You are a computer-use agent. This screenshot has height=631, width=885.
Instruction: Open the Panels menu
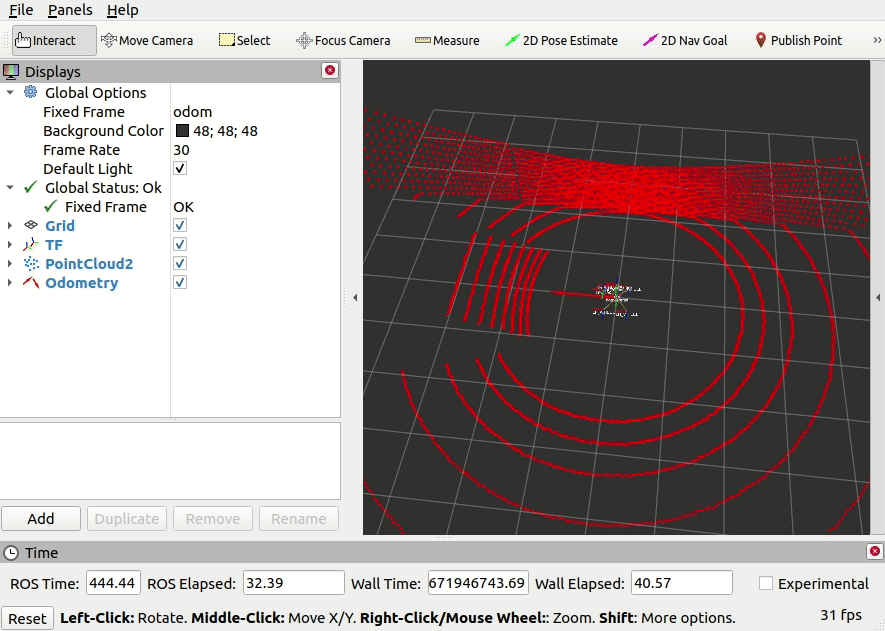[x=70, y=10]
